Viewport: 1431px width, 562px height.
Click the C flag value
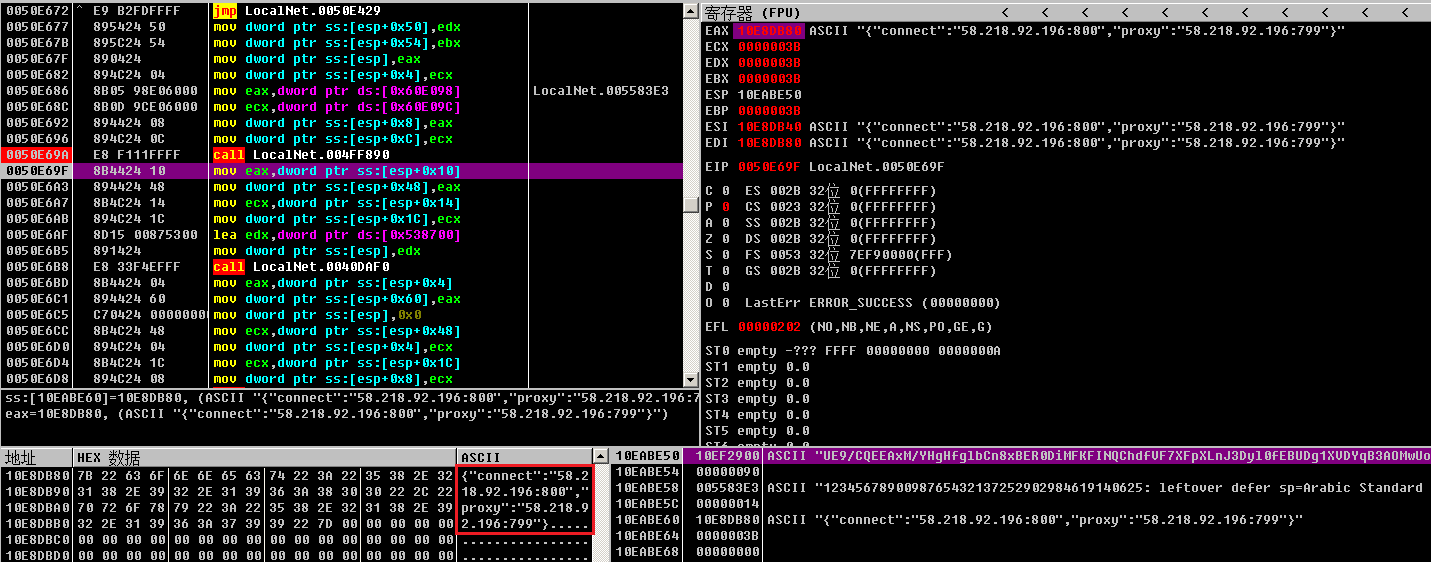click(725, 191)
